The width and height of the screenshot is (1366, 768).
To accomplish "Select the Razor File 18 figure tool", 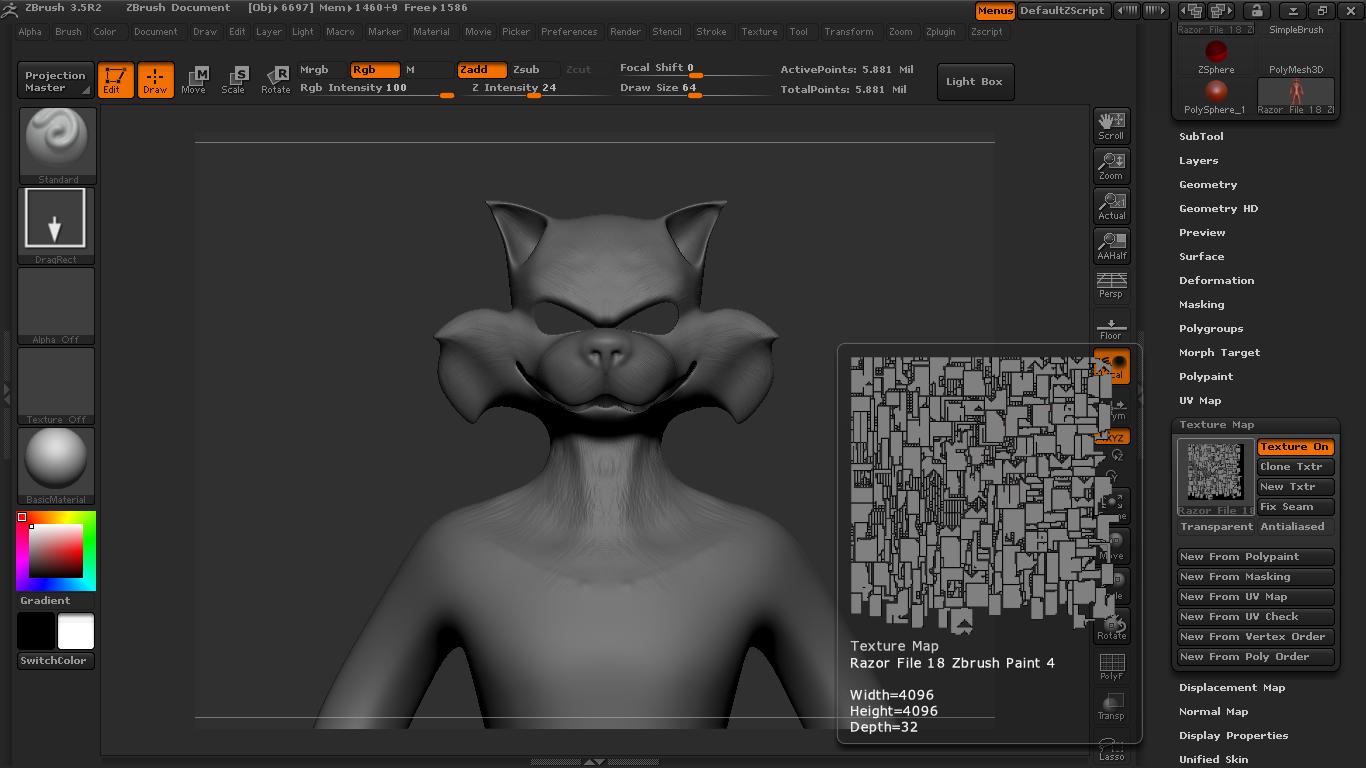I will click(x=1296, y=97).
